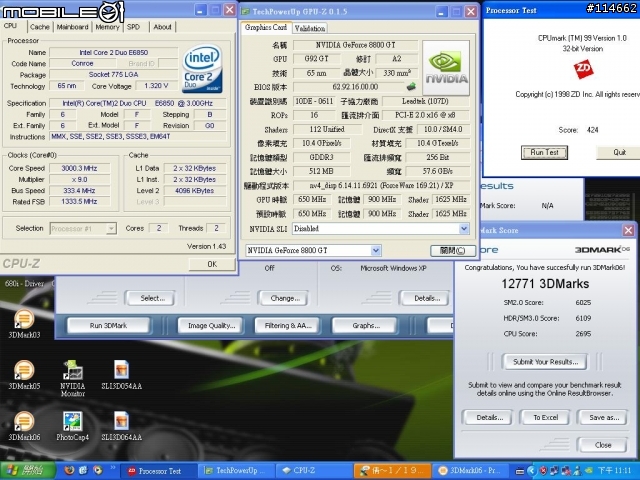Viewport: 640px width, 480px height.
Task: Click Close in the 3DMark Score dialog
Action: [602, 445]
